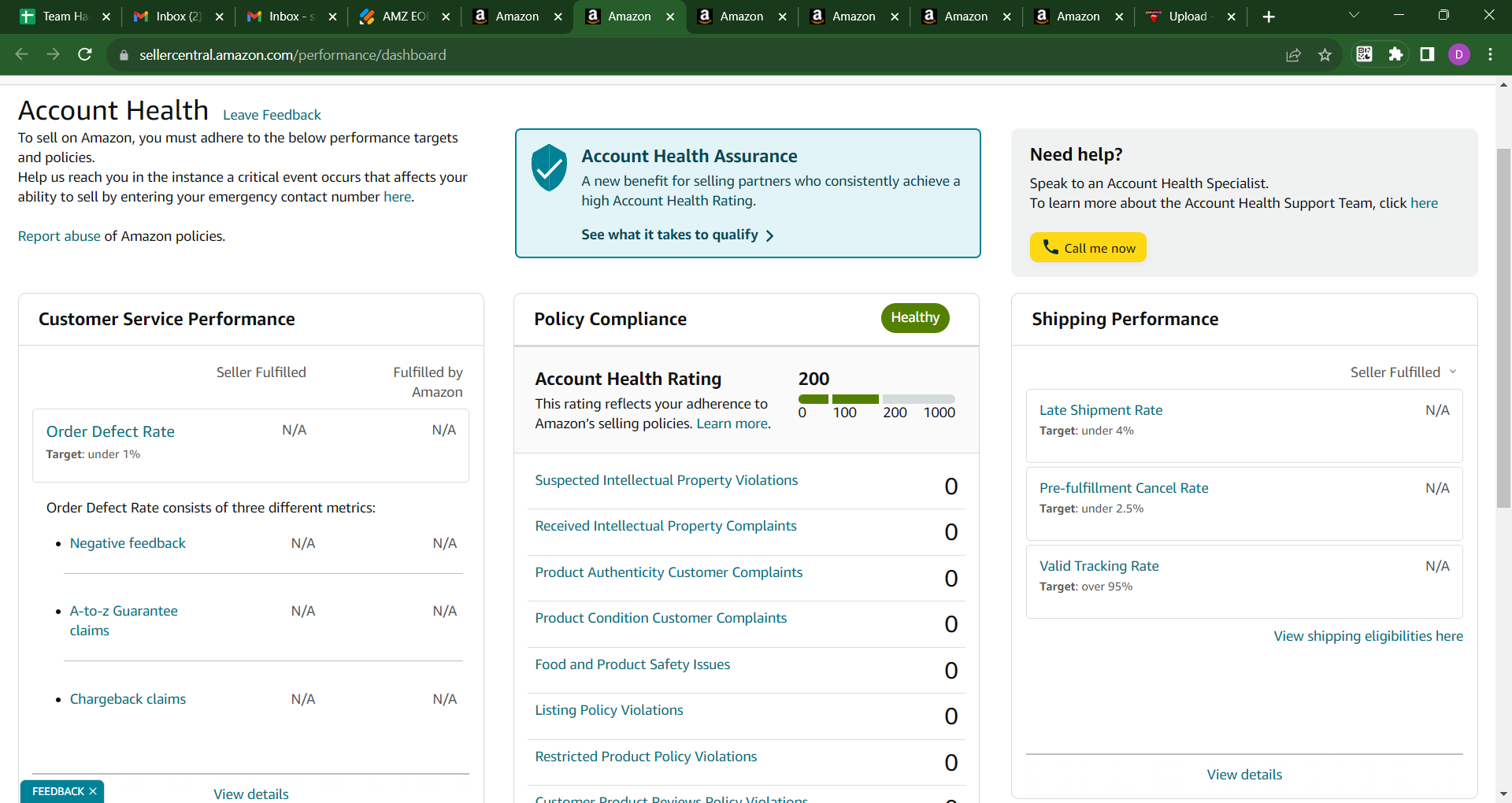The width and height of the screenshot is (1512, 803).
Task: Click the Call me now button
Action: coord(1088,247)
